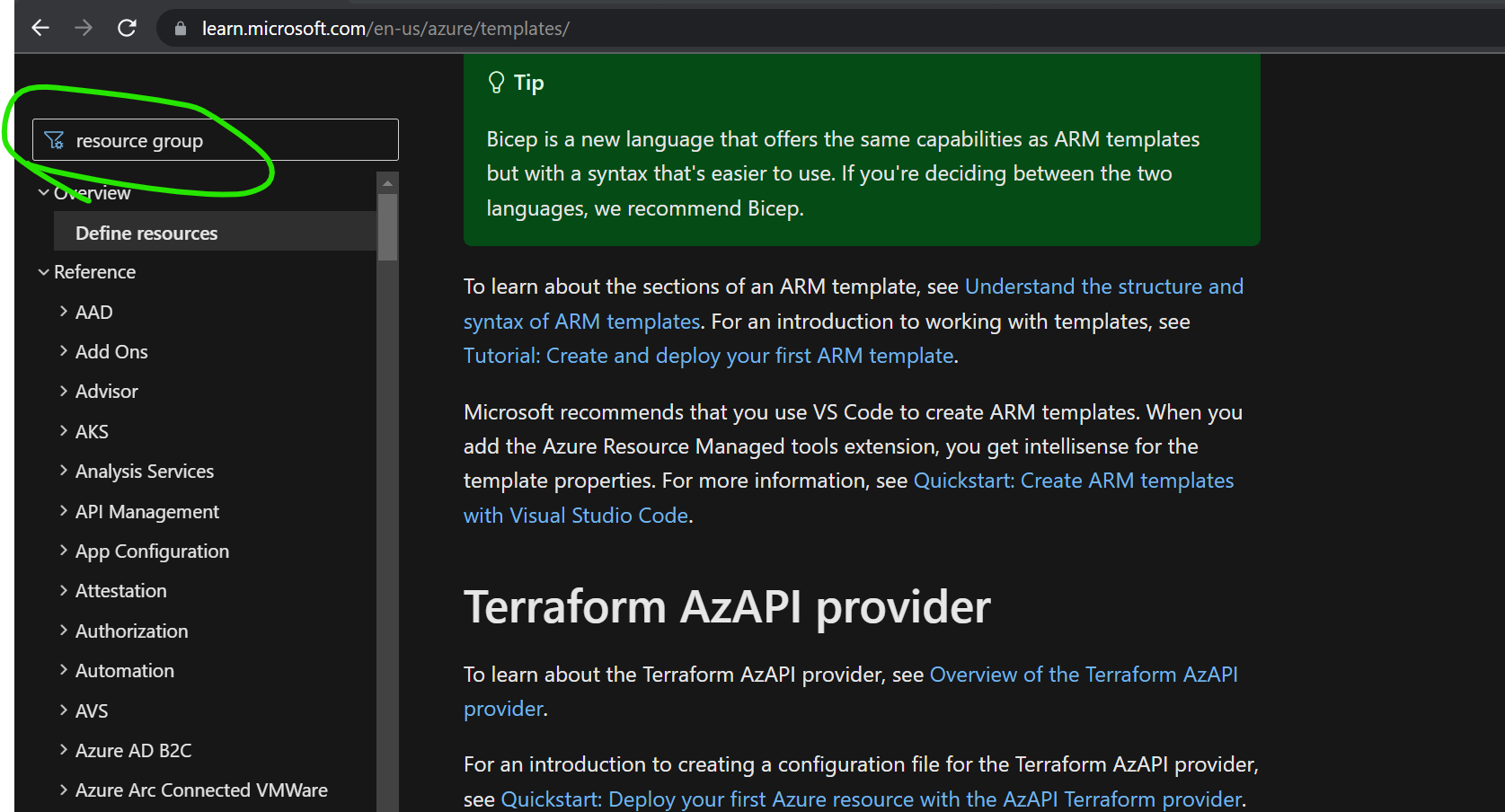Open 'Quickstart: Create ARM templates' link
The width and height of the screenshot is (1505, 812).
point(849,498)
